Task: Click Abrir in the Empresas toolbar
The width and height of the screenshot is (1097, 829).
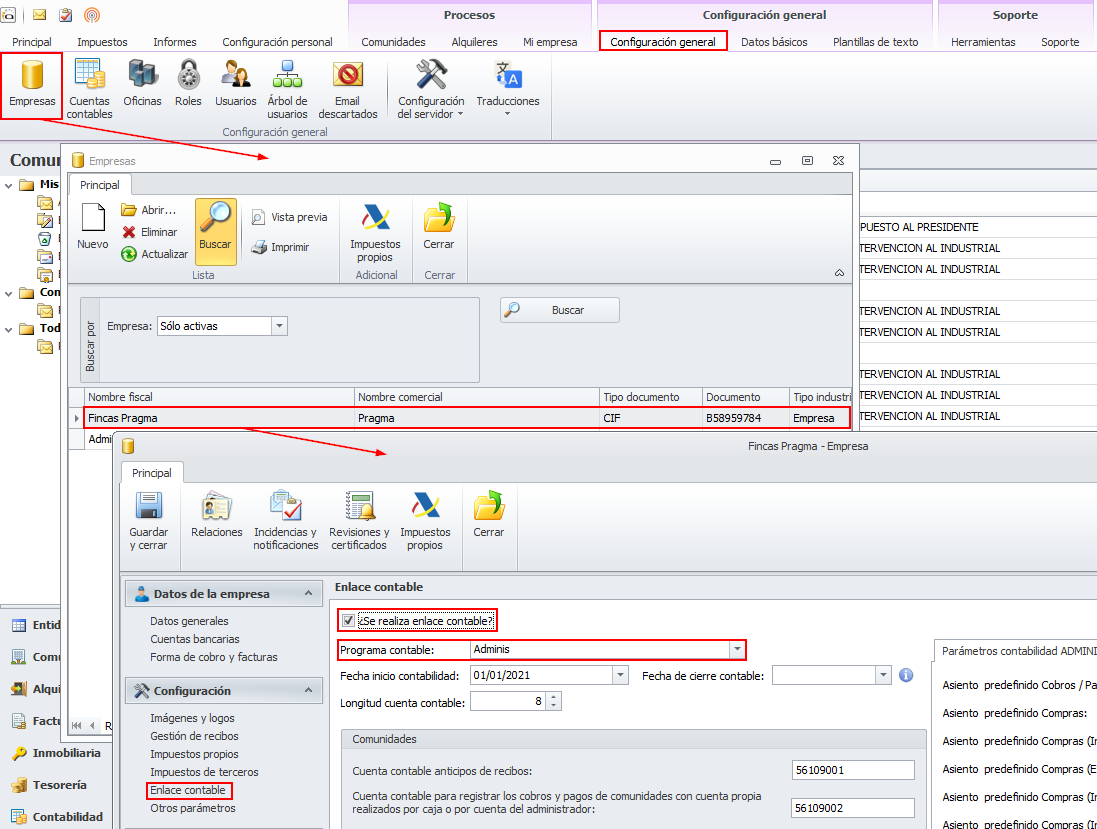Action: click(x=148, y=210)
